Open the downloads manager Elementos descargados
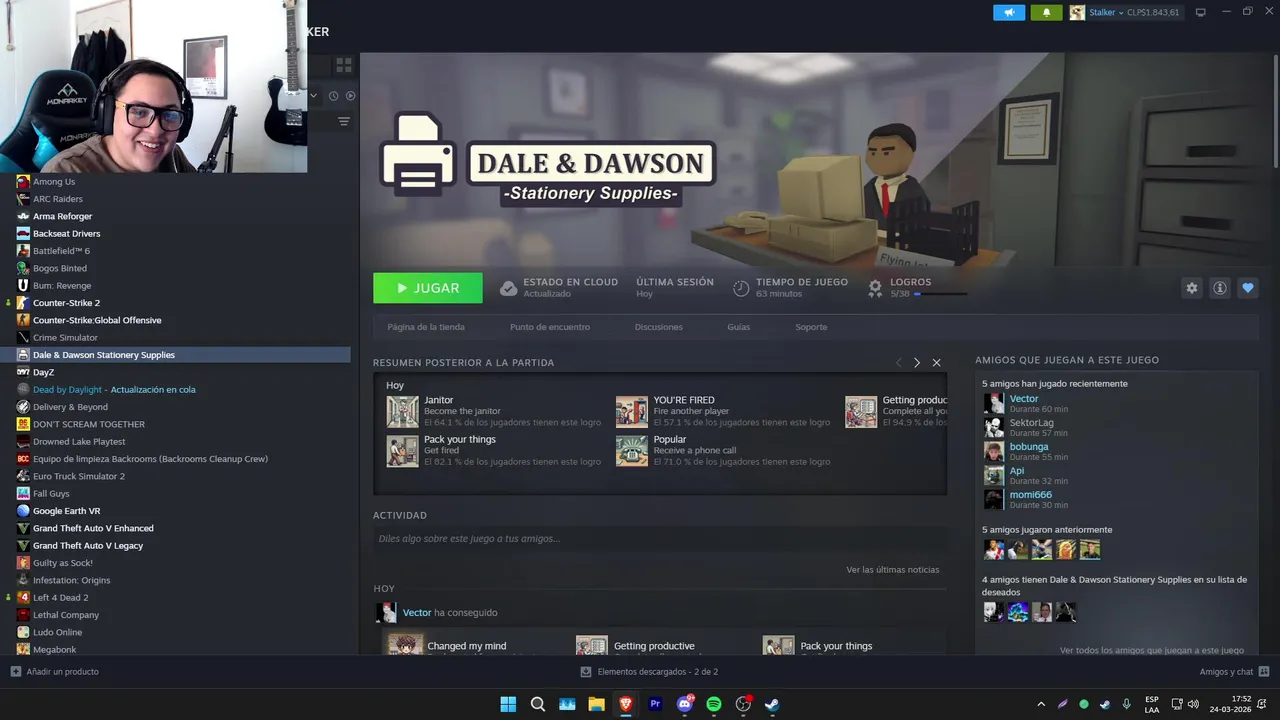The width and height of the screenshot is (1280, 720). click(x=649, y=672)
